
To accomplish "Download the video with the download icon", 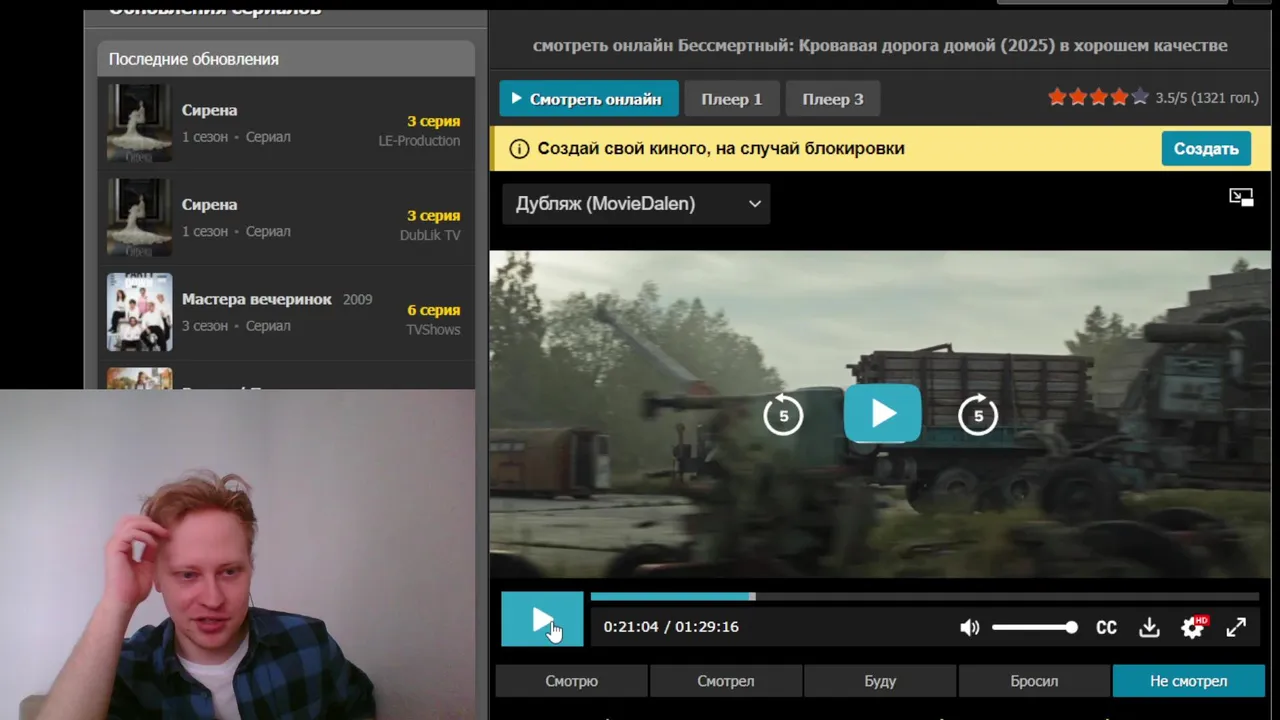I will [x=1149, y=627].
